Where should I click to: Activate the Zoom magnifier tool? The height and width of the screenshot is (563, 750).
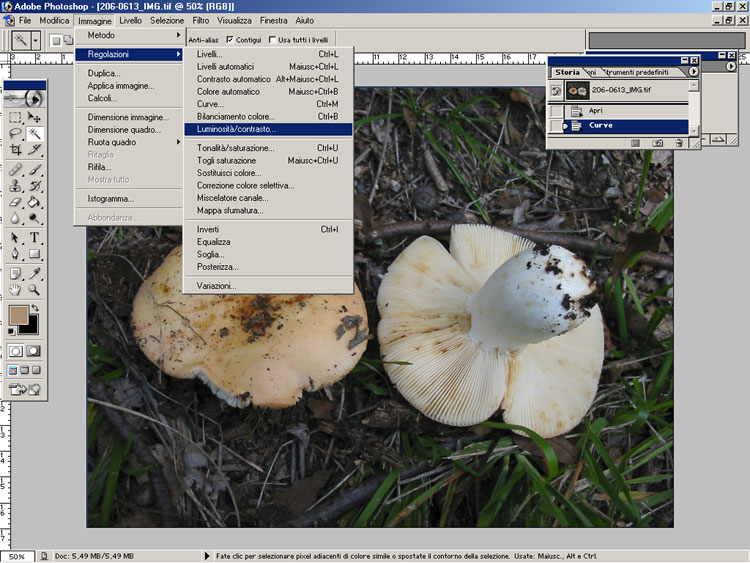click(x=35, y=290)
